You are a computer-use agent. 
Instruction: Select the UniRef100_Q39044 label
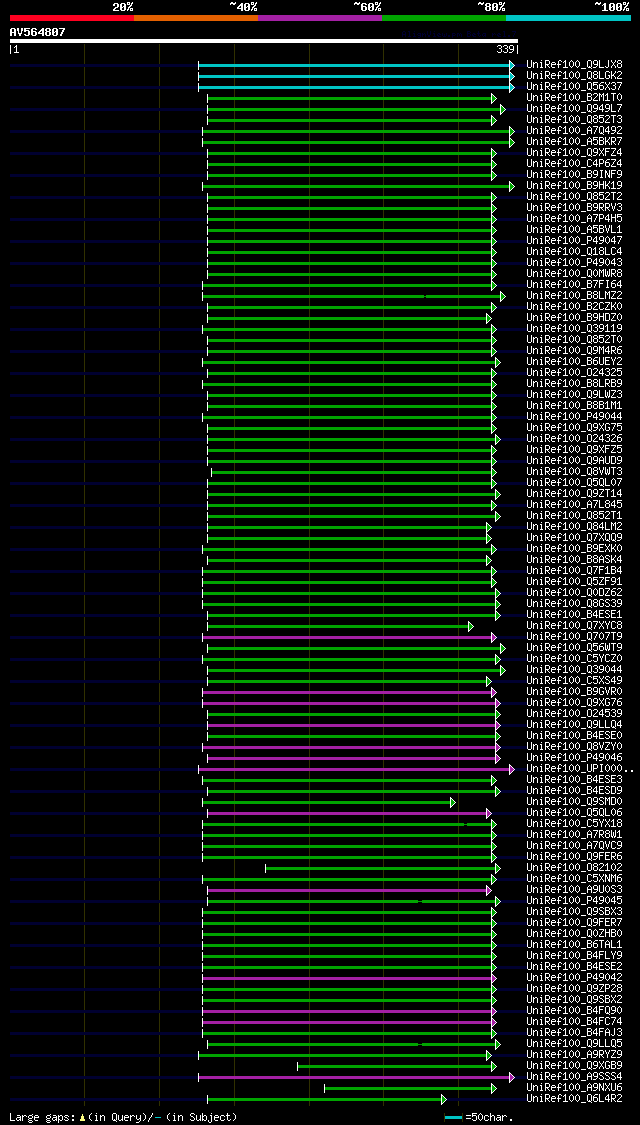pyautogui.click(x=574, y=669)
